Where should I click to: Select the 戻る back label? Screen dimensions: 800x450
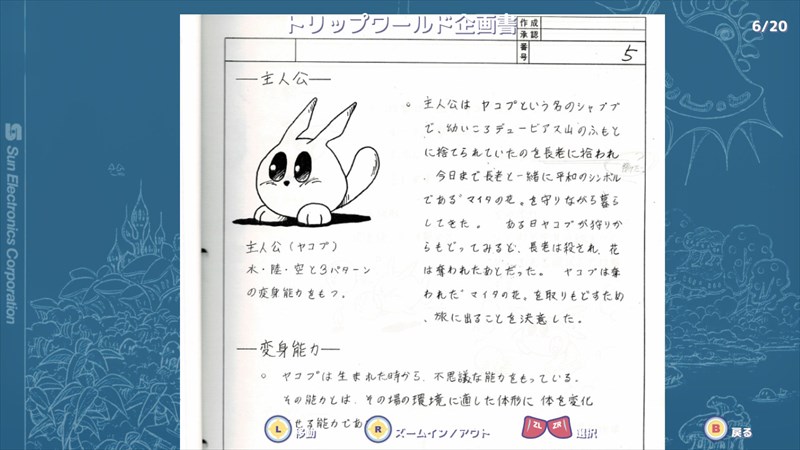(741, 432)
